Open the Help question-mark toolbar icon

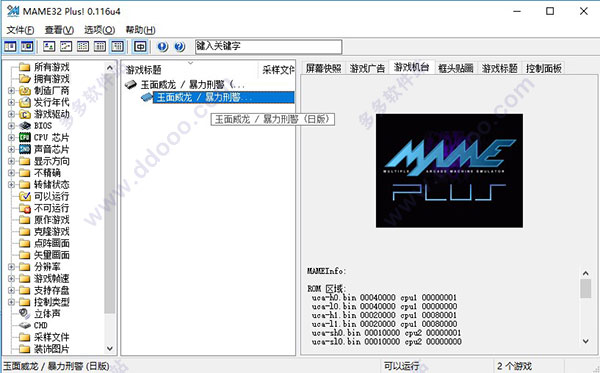[179, 47]
